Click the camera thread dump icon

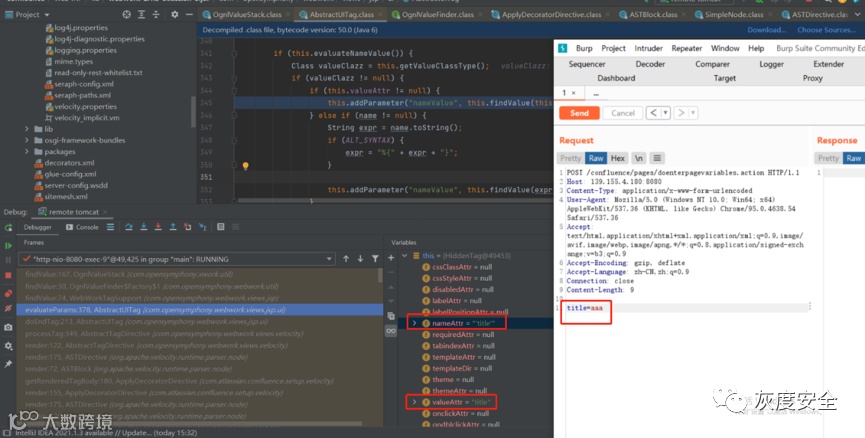click(x=8, y=327)
